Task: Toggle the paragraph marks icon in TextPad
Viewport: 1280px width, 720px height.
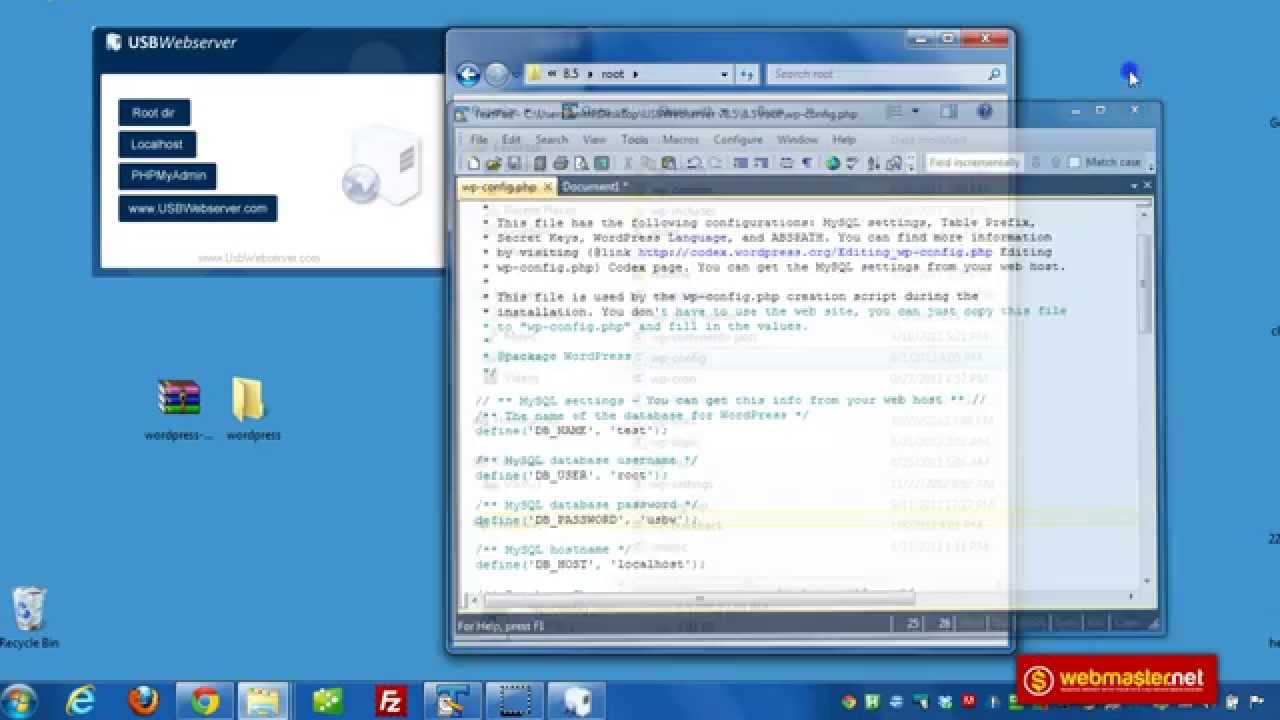Action: pyautogui.click(x=808, y=163)
